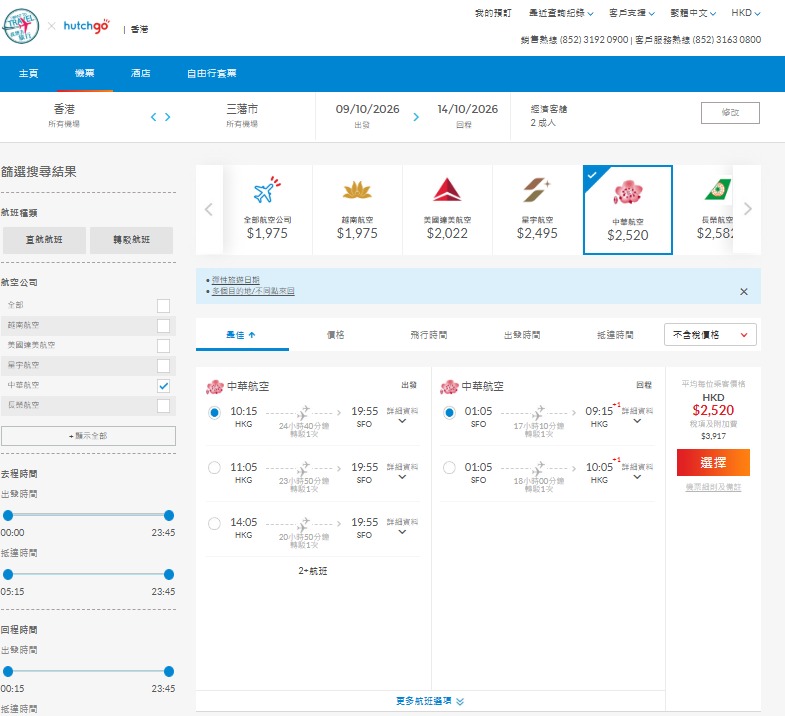Tick the Delta Air Lines filter checkbox
This screenshot has width=785, height=716.
163,345
